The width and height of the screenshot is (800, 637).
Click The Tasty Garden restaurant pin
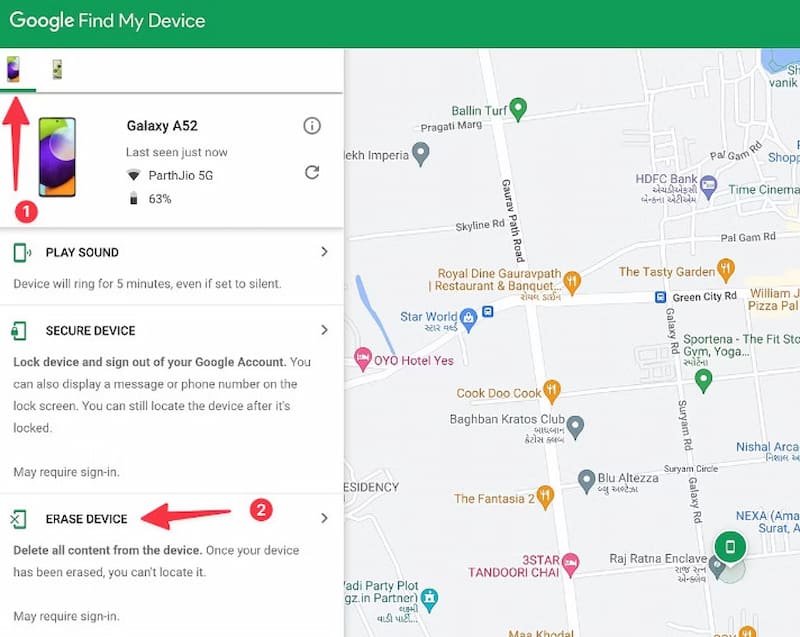click(726, 270)
